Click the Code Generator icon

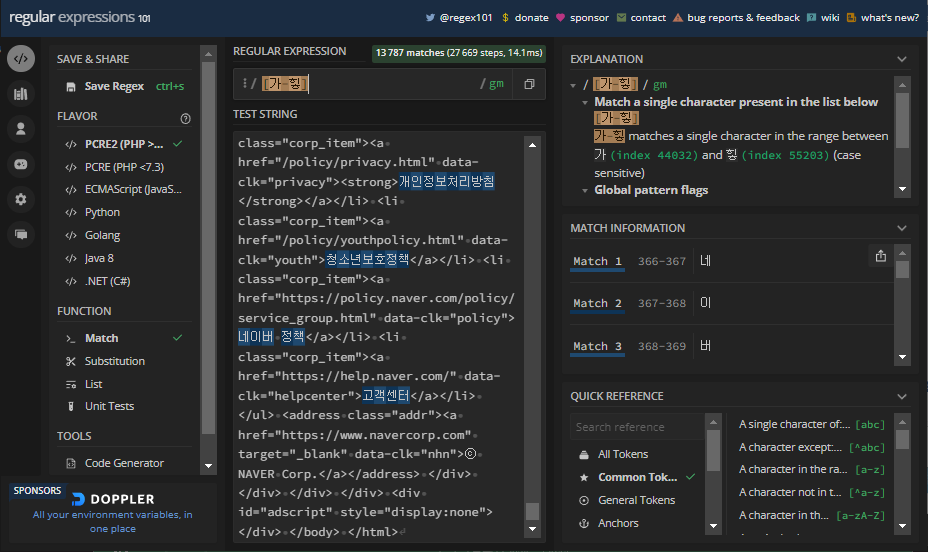click(71, 463)
